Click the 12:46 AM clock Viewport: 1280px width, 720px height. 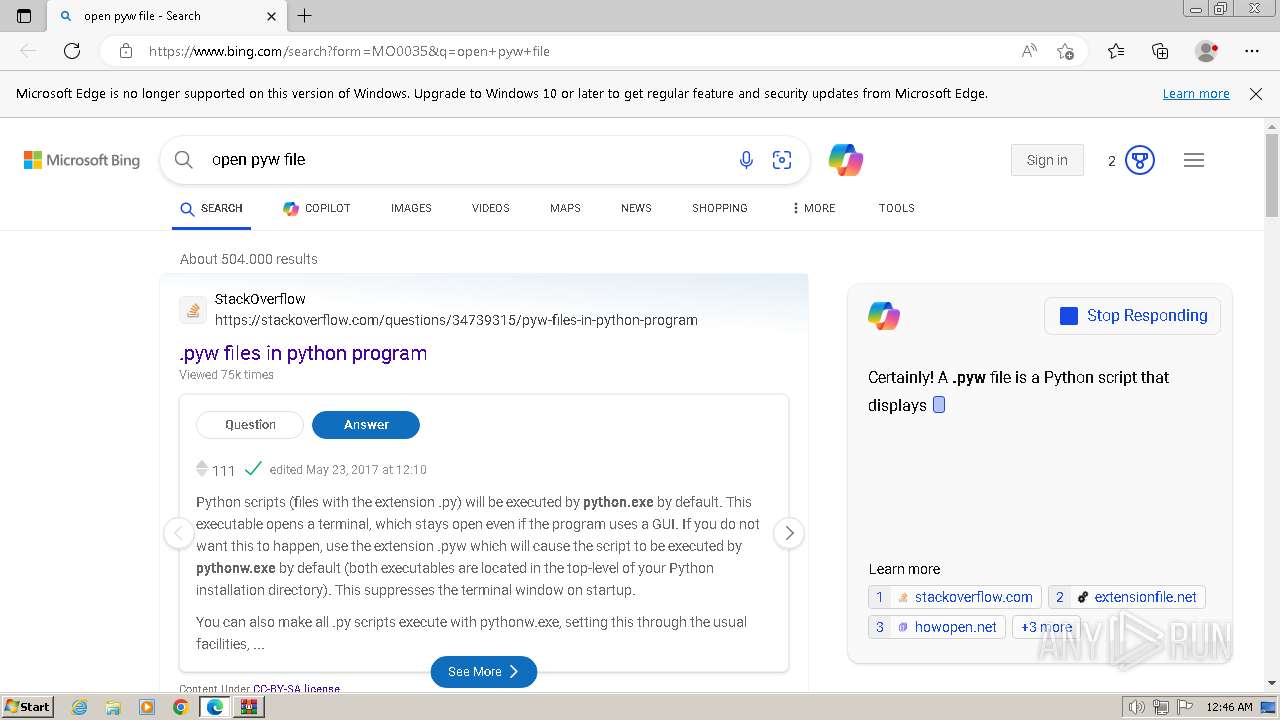click(x=1229, y=707)
